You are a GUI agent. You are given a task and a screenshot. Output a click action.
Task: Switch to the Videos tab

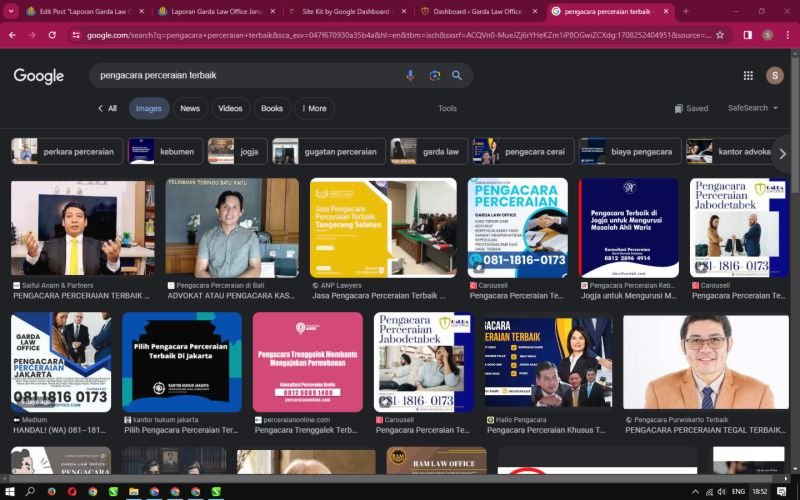pos(230,108)
